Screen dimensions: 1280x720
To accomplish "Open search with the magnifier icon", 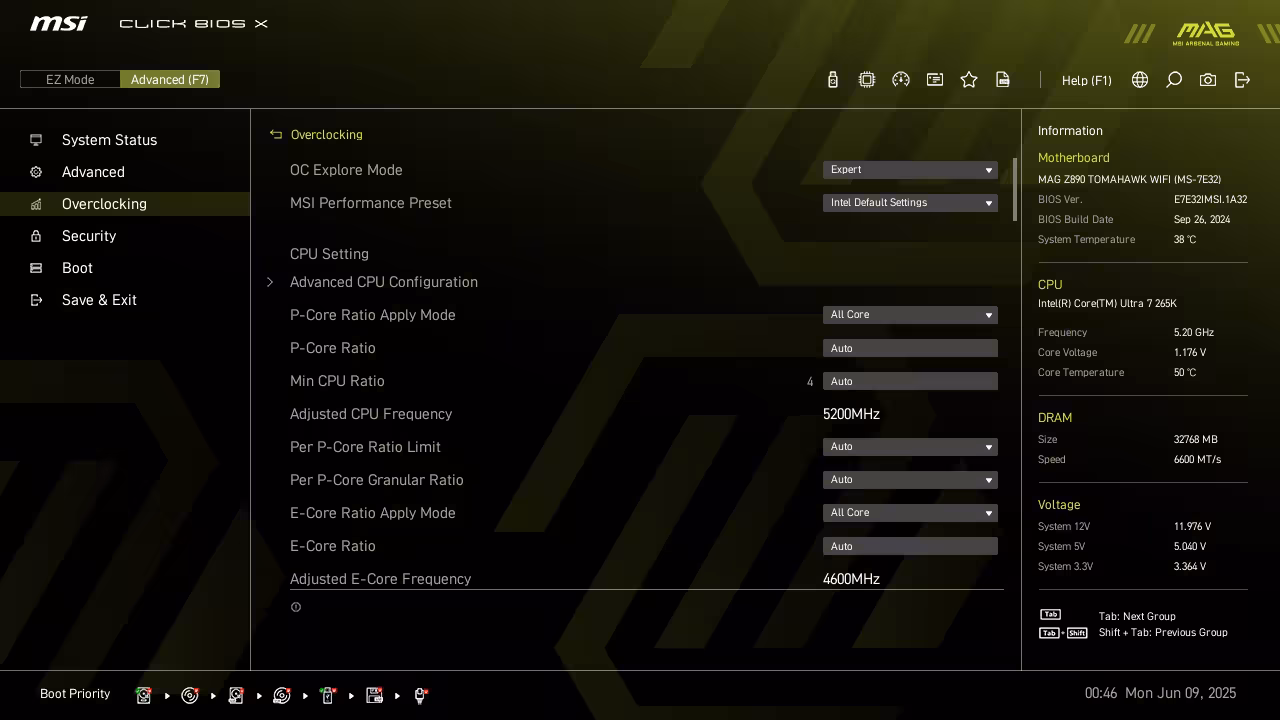I will [x=1174, y=80].
